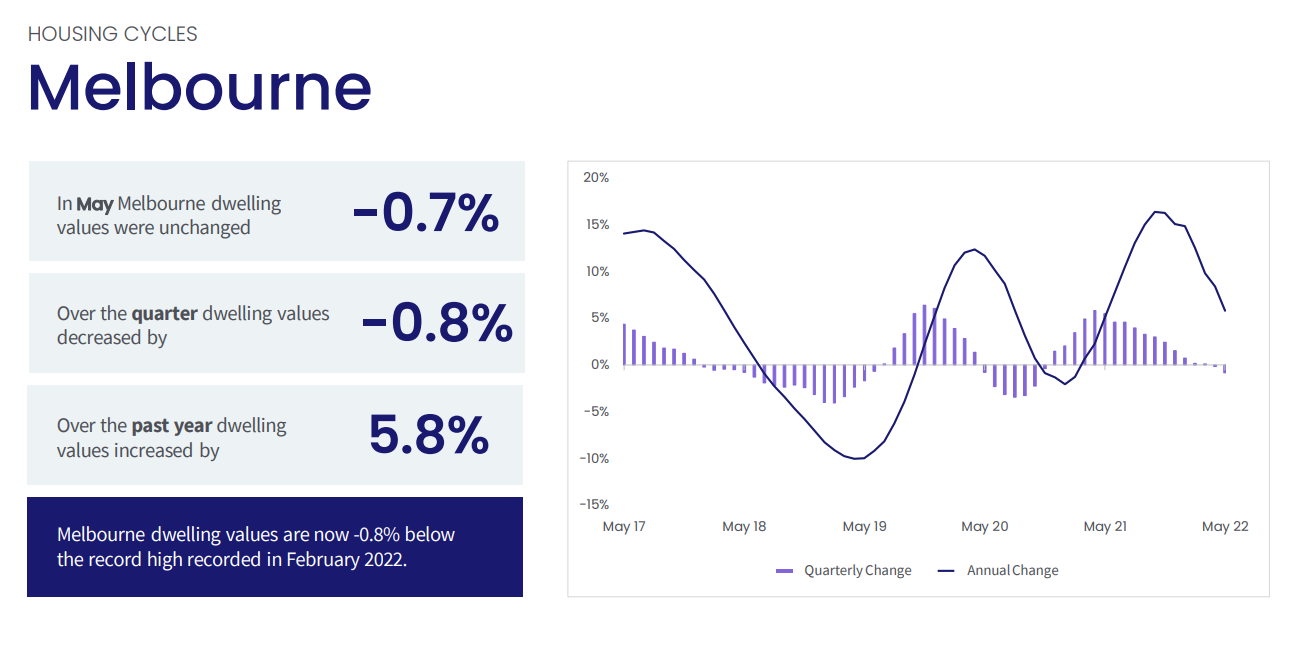Click the May 19 axis label
This screenshot has height=645, width=1301.
(x=864, y=527)
